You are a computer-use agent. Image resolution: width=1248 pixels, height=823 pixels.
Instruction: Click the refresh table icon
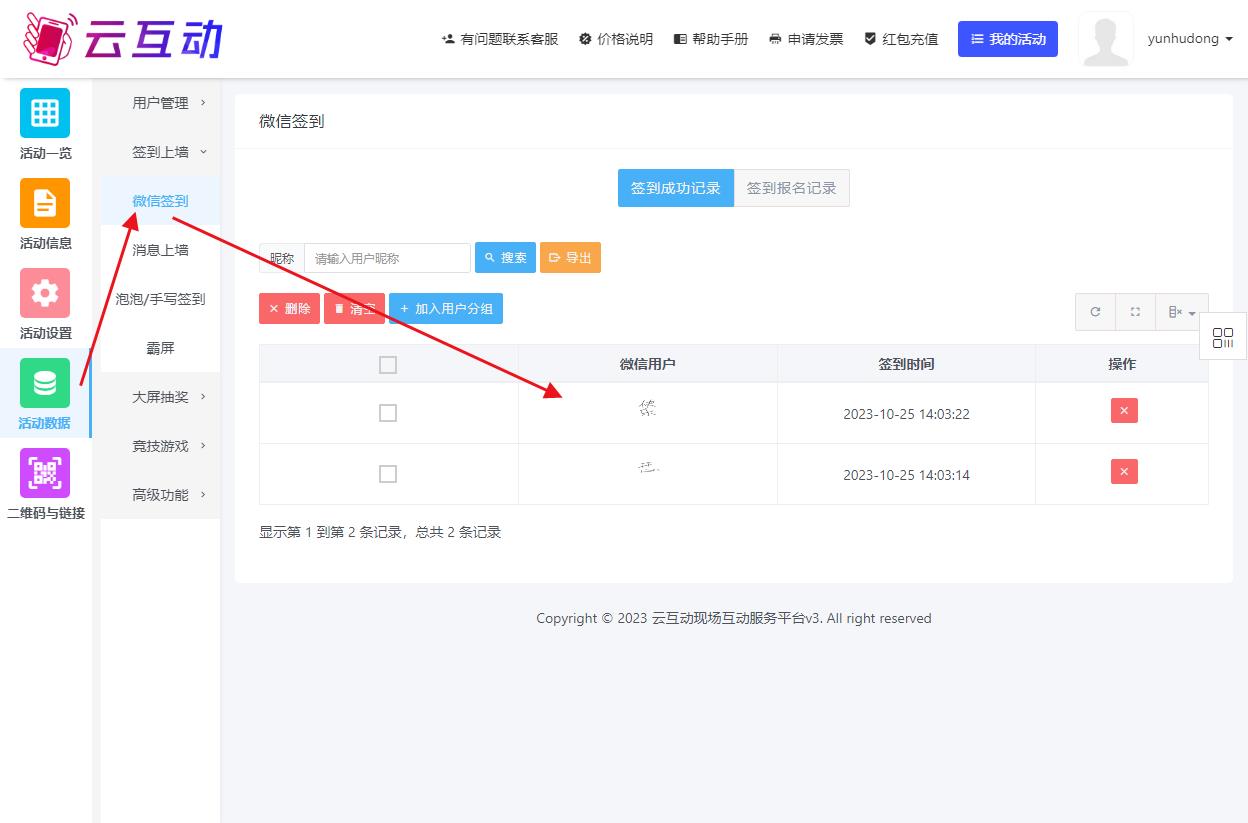pos(1095,312)
